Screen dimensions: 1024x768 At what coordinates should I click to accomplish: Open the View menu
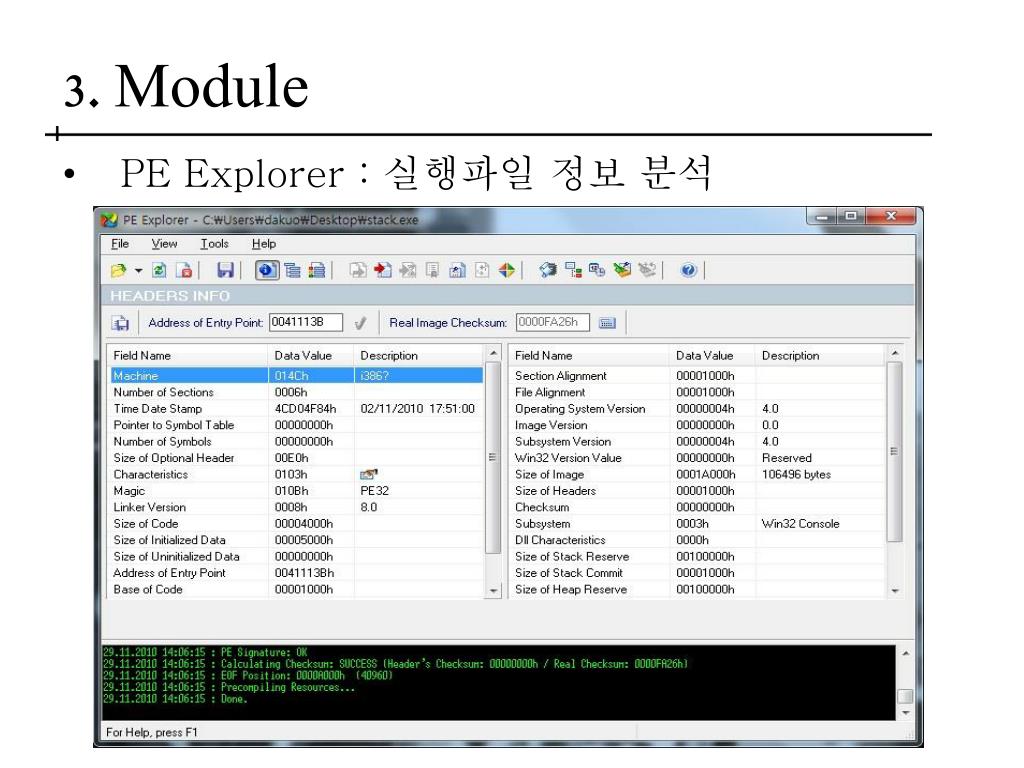(x=164, y=244)
